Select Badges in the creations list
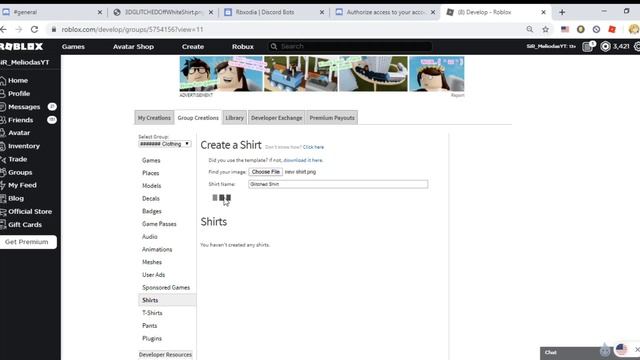The image size is (640, 360). (x=152, y=211)
